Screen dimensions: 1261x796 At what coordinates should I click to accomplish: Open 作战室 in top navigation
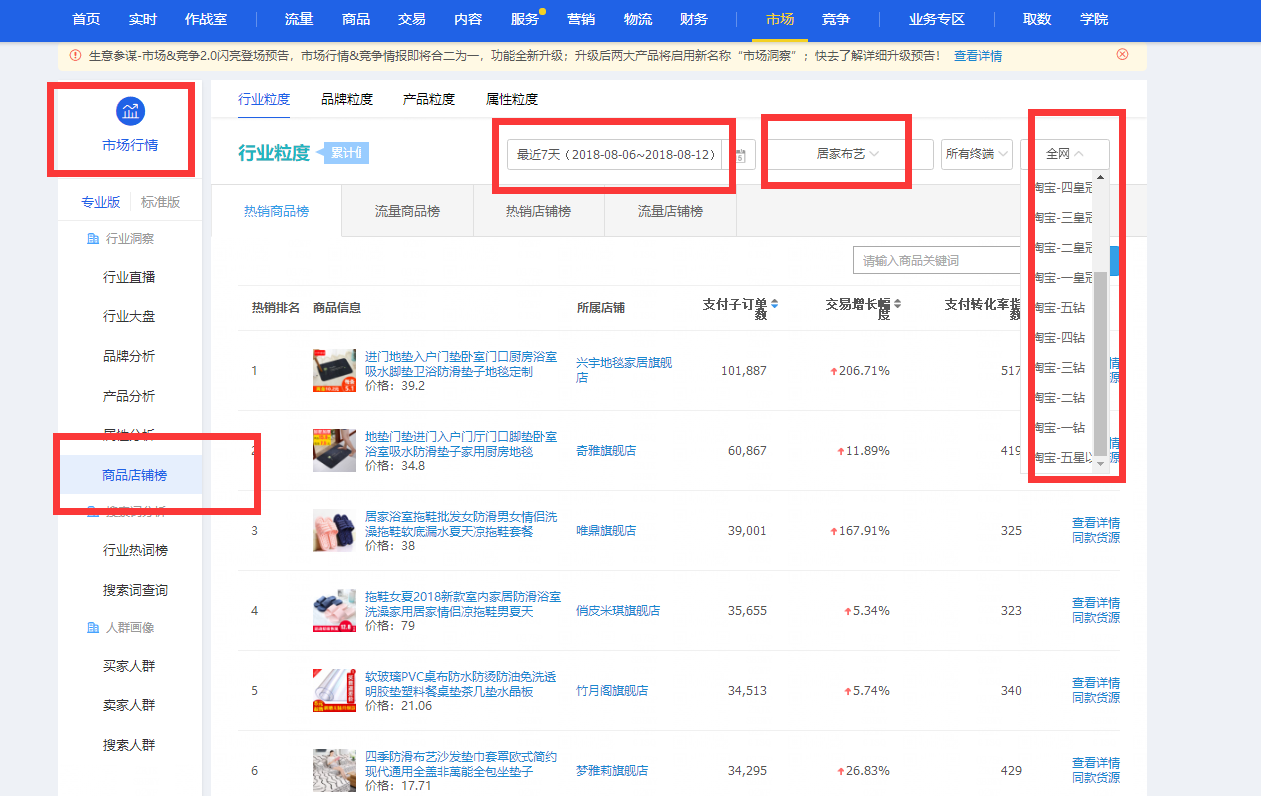(206, 19)
